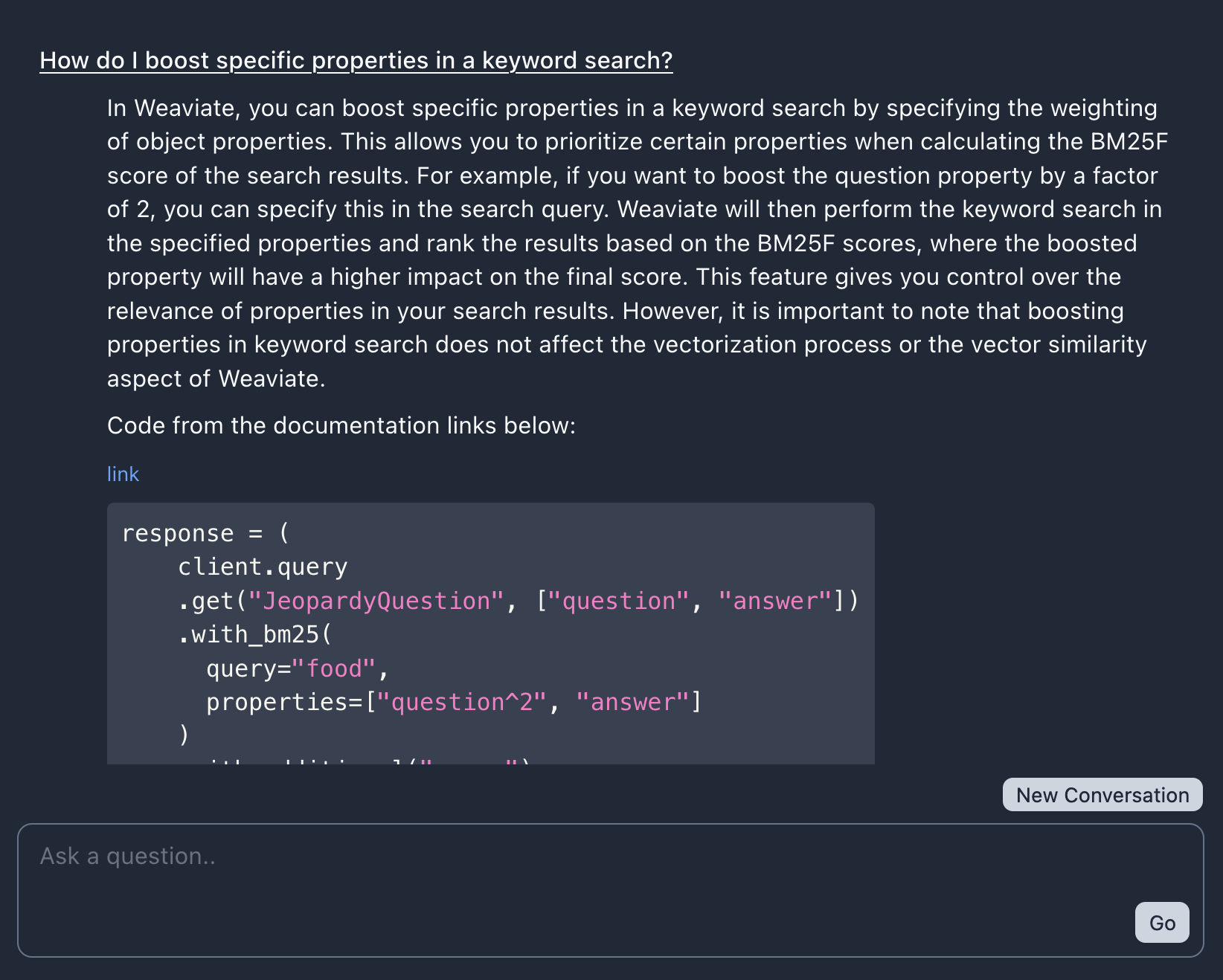The height and width of the screenshot is (980, 1223).
Task: Click the "question" string in the .get line
Action: [x=618, y=601]
